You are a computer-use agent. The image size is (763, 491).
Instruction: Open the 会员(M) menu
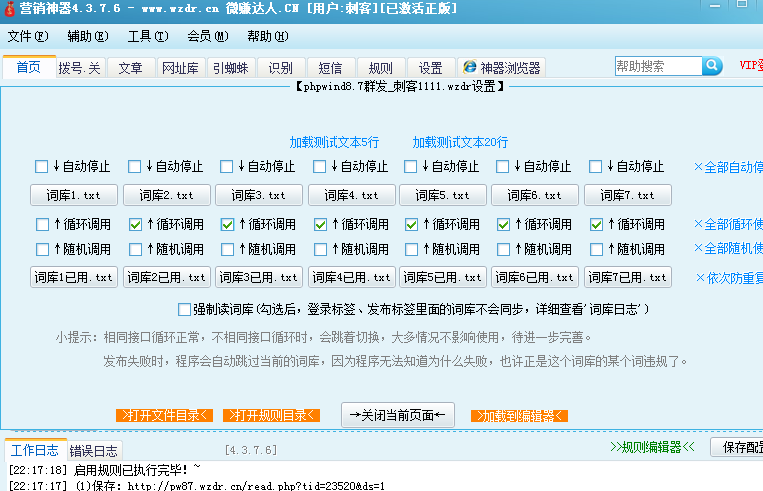coord(208,36)
